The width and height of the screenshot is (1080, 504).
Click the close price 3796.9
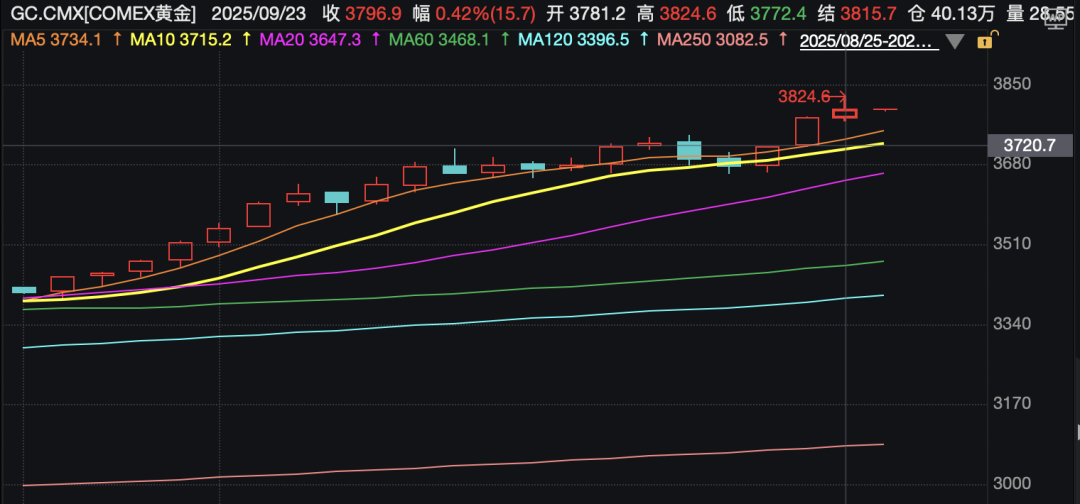pos(374,13)
